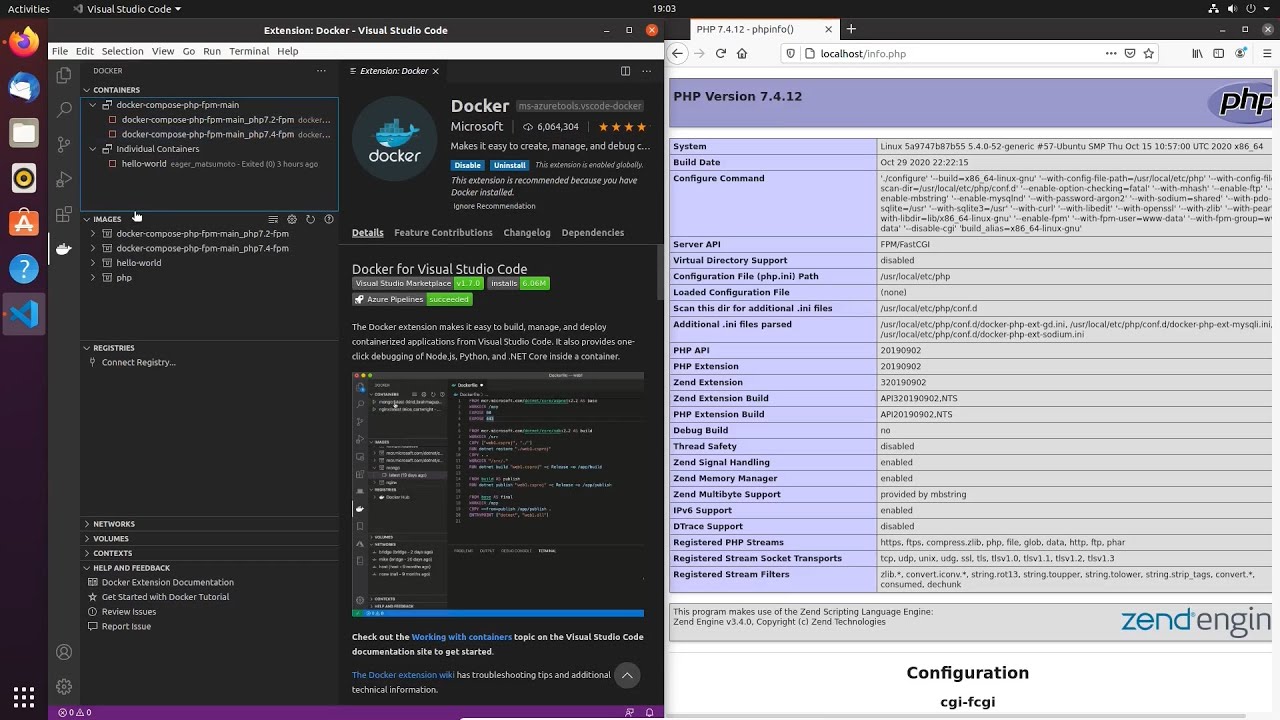This screenshot has height=720, width=1280.
Task: Click Ignore Recommendation
Action: [494, 206]
